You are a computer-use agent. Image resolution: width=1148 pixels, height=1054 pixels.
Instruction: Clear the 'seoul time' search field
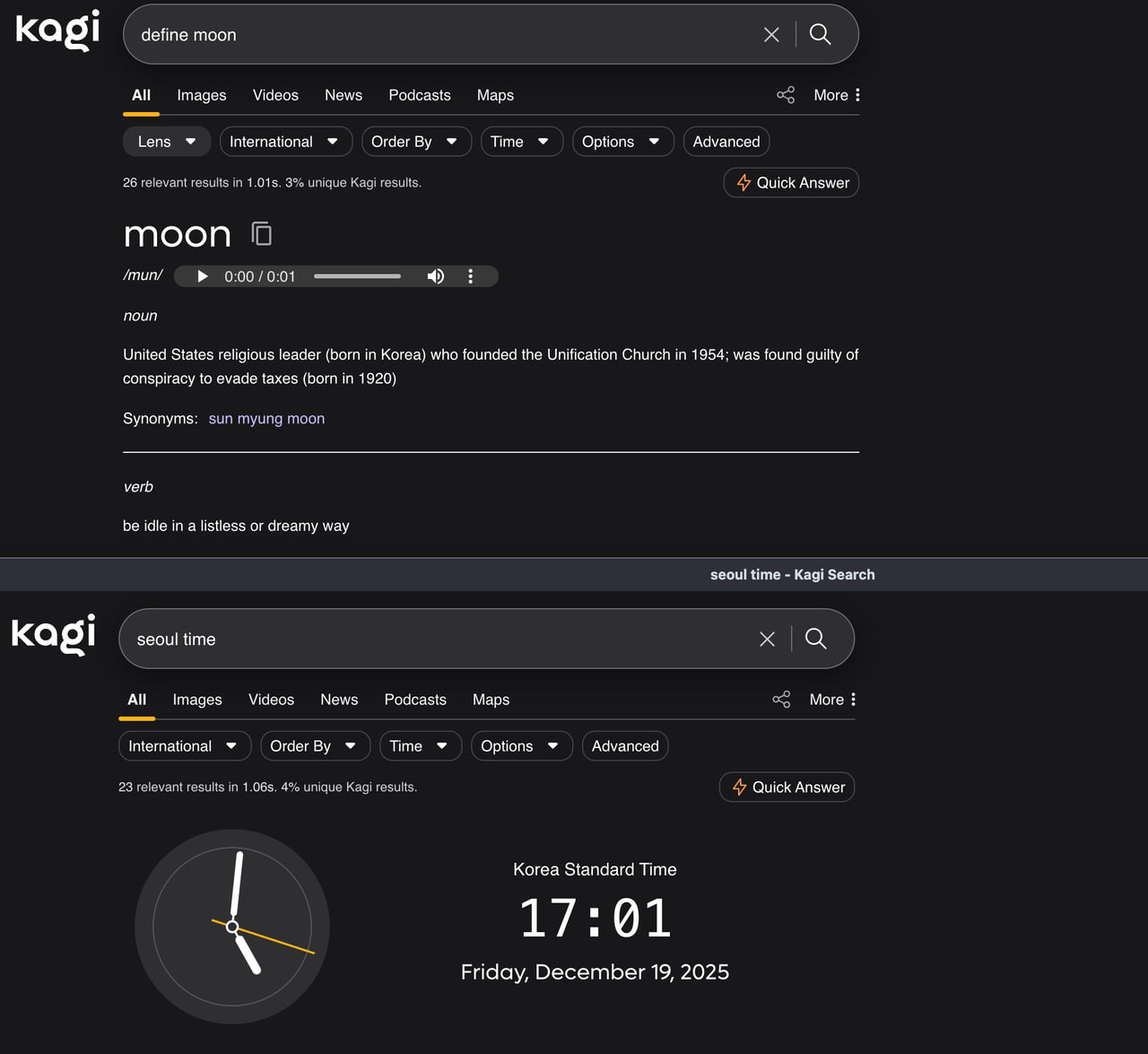767,639
